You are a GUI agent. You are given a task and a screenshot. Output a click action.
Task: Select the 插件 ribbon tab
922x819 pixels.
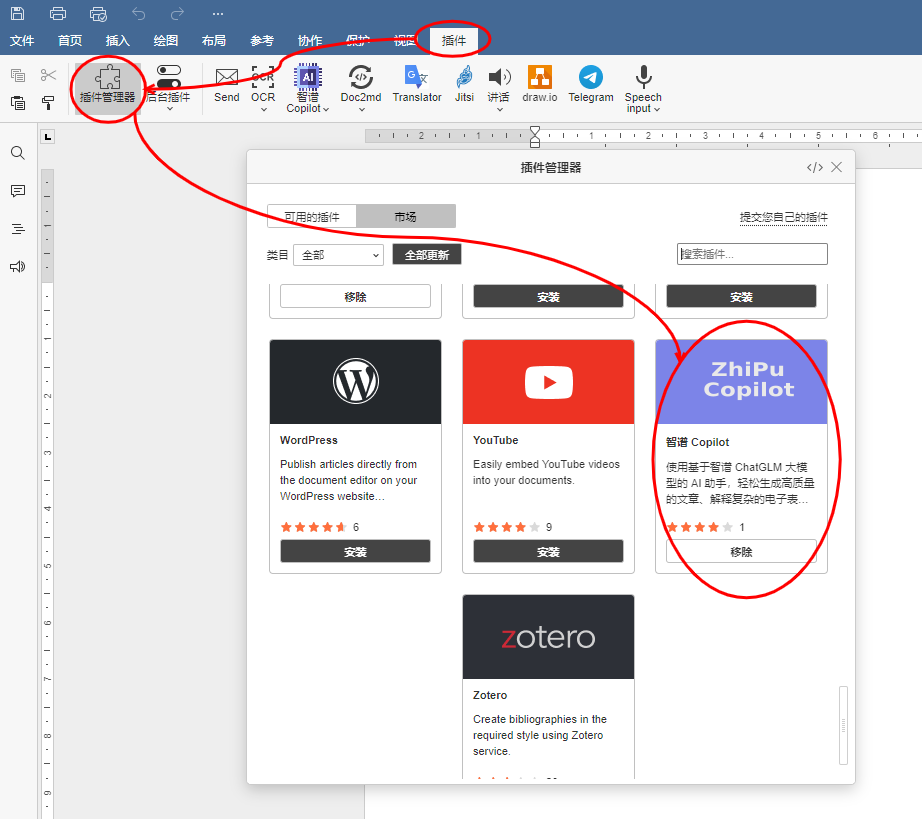pyautogui.click(x=454, y=41)
